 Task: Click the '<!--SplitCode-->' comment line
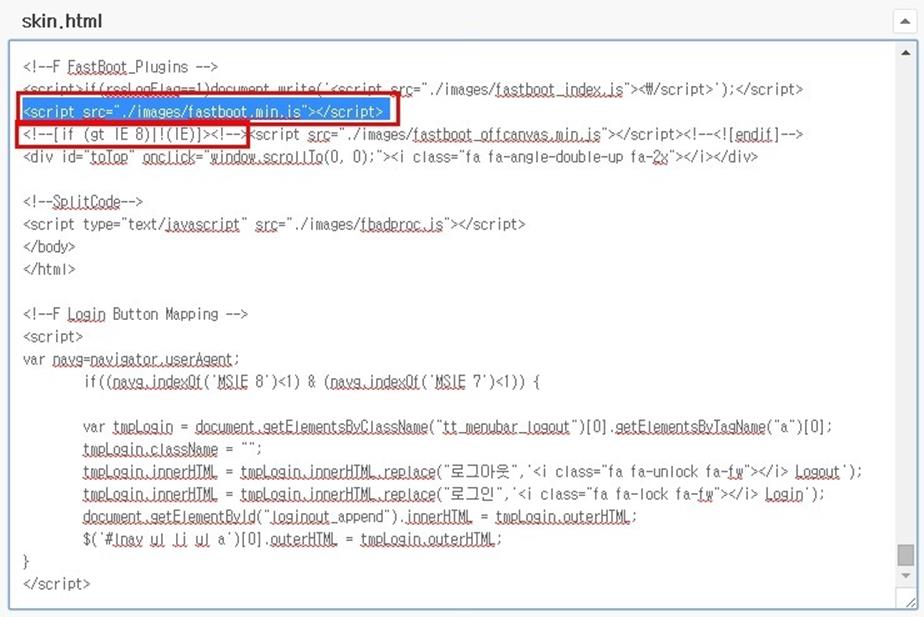click(82, 202)
